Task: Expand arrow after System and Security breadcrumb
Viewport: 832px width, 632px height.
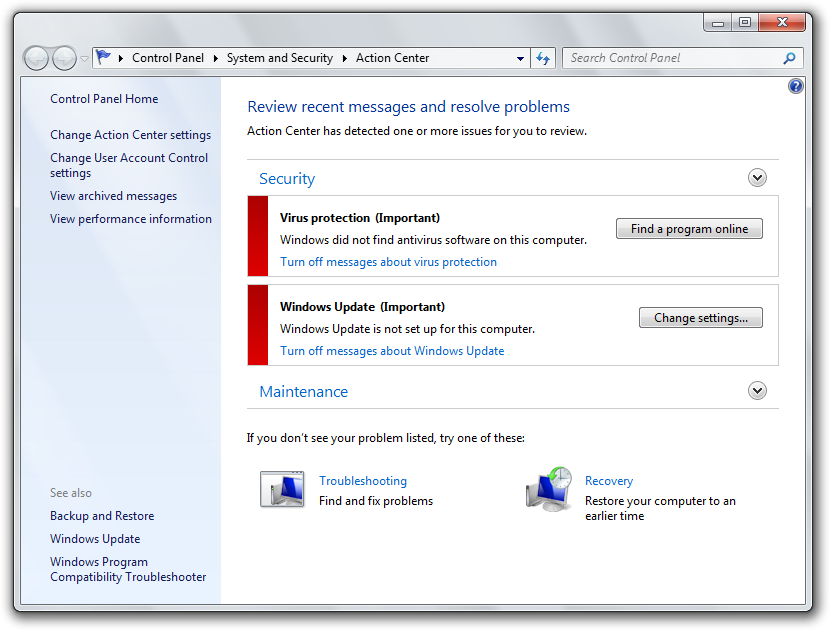Action: (344, 58)
